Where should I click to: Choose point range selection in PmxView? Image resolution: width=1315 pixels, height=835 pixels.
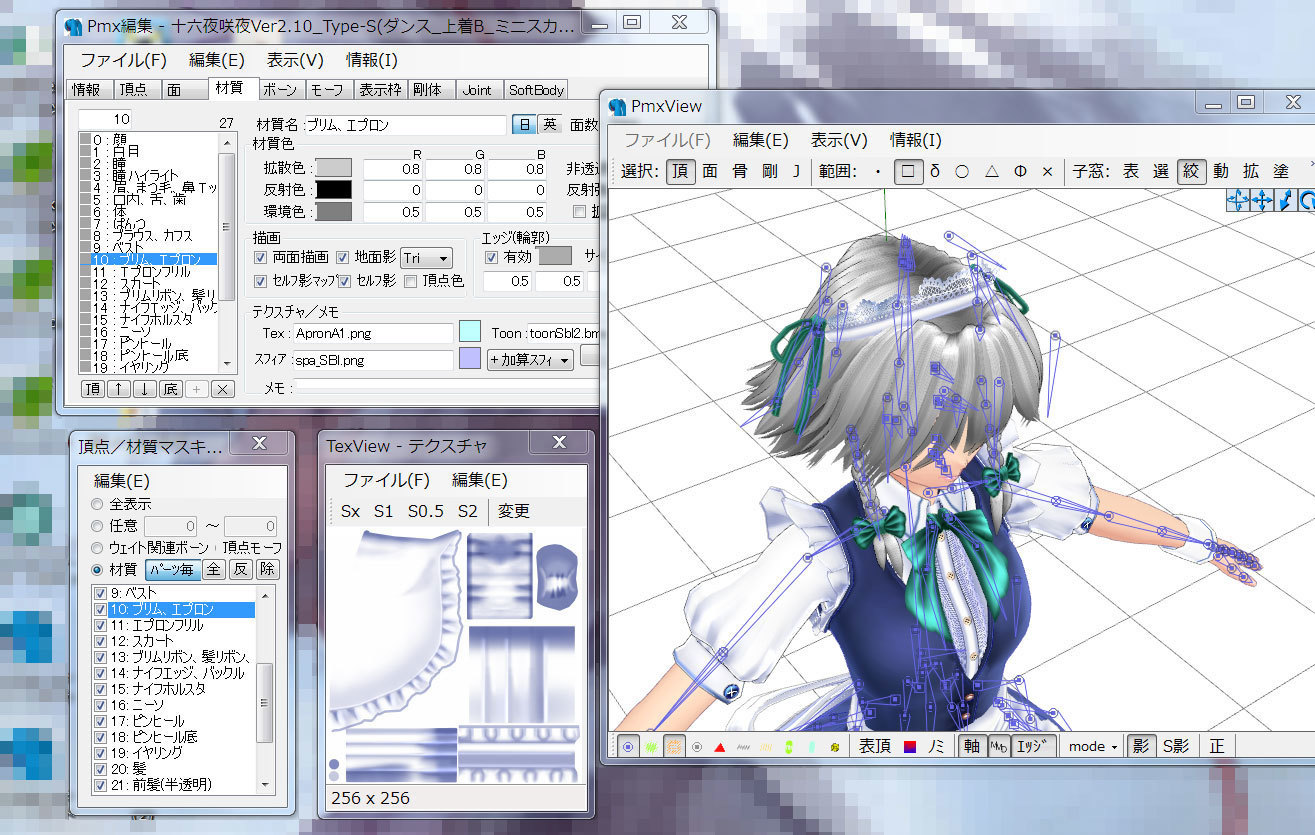point(878,171)
